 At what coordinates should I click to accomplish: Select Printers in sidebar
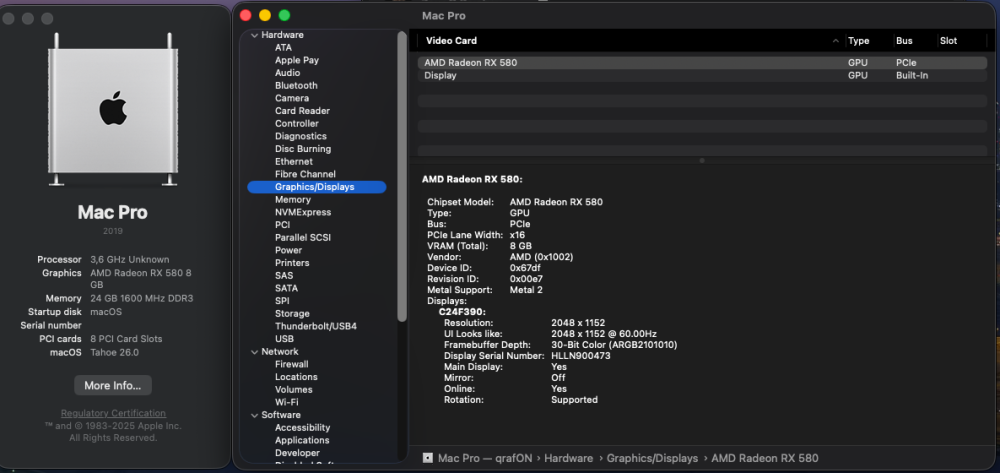292,263
